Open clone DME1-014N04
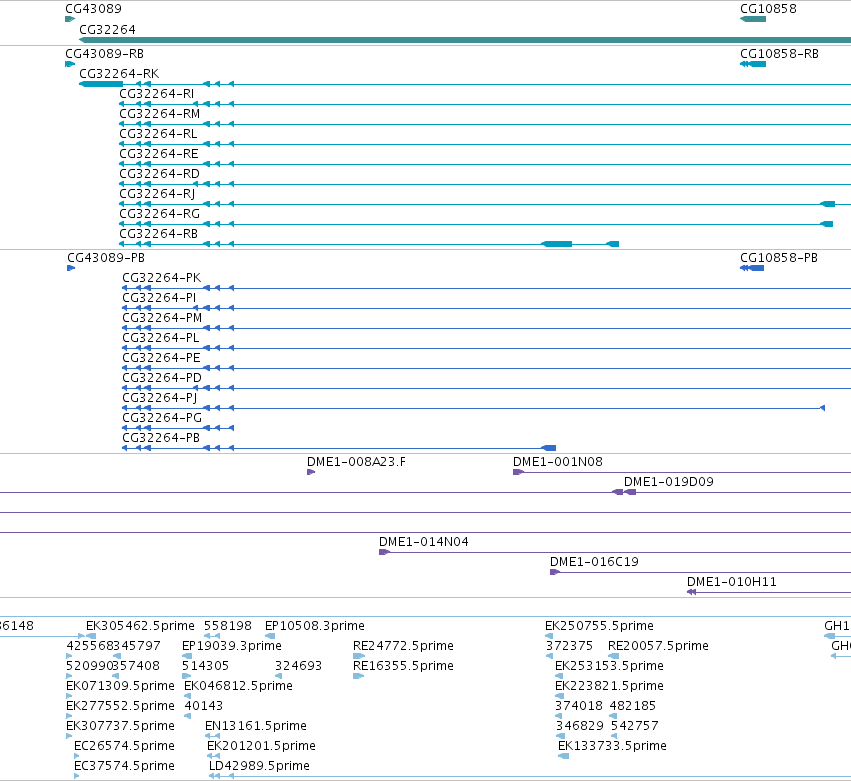This screenshot has width=851, height=781. pos(424,542)
